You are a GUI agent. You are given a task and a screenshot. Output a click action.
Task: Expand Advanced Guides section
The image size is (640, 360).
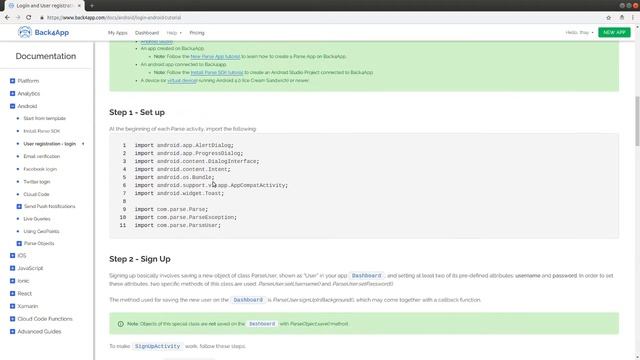pyautogui.click(x=13, y=331)
